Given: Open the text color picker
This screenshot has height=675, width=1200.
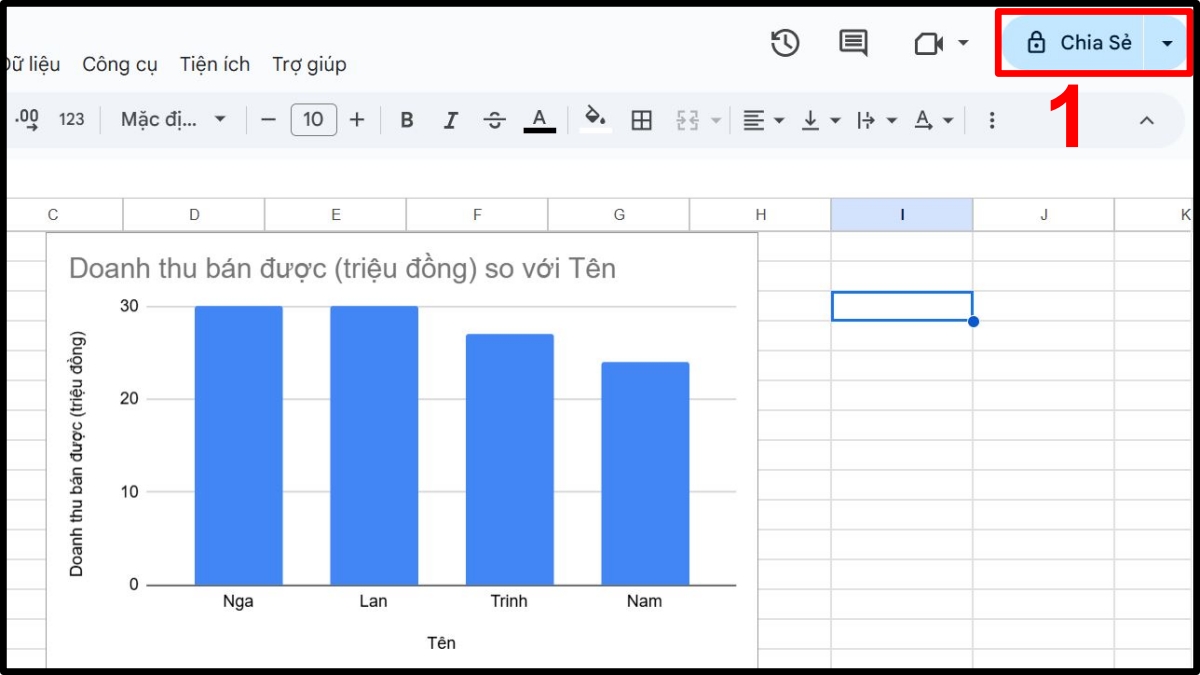Looking at the screenshot, I should click(539, 119).
